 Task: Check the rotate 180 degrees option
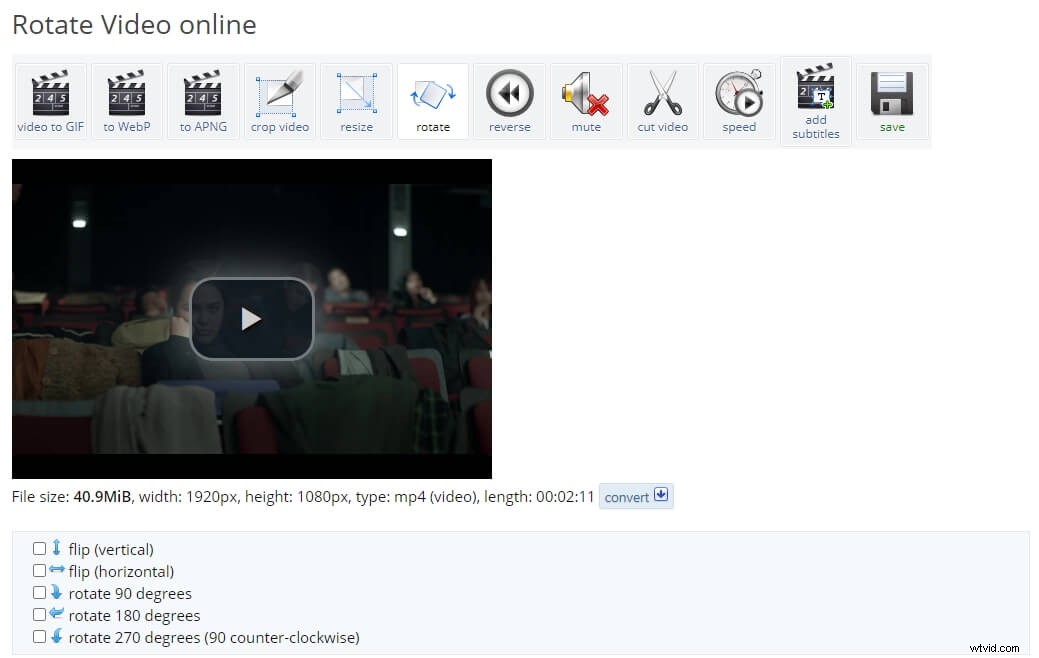[x=39, y=614]
